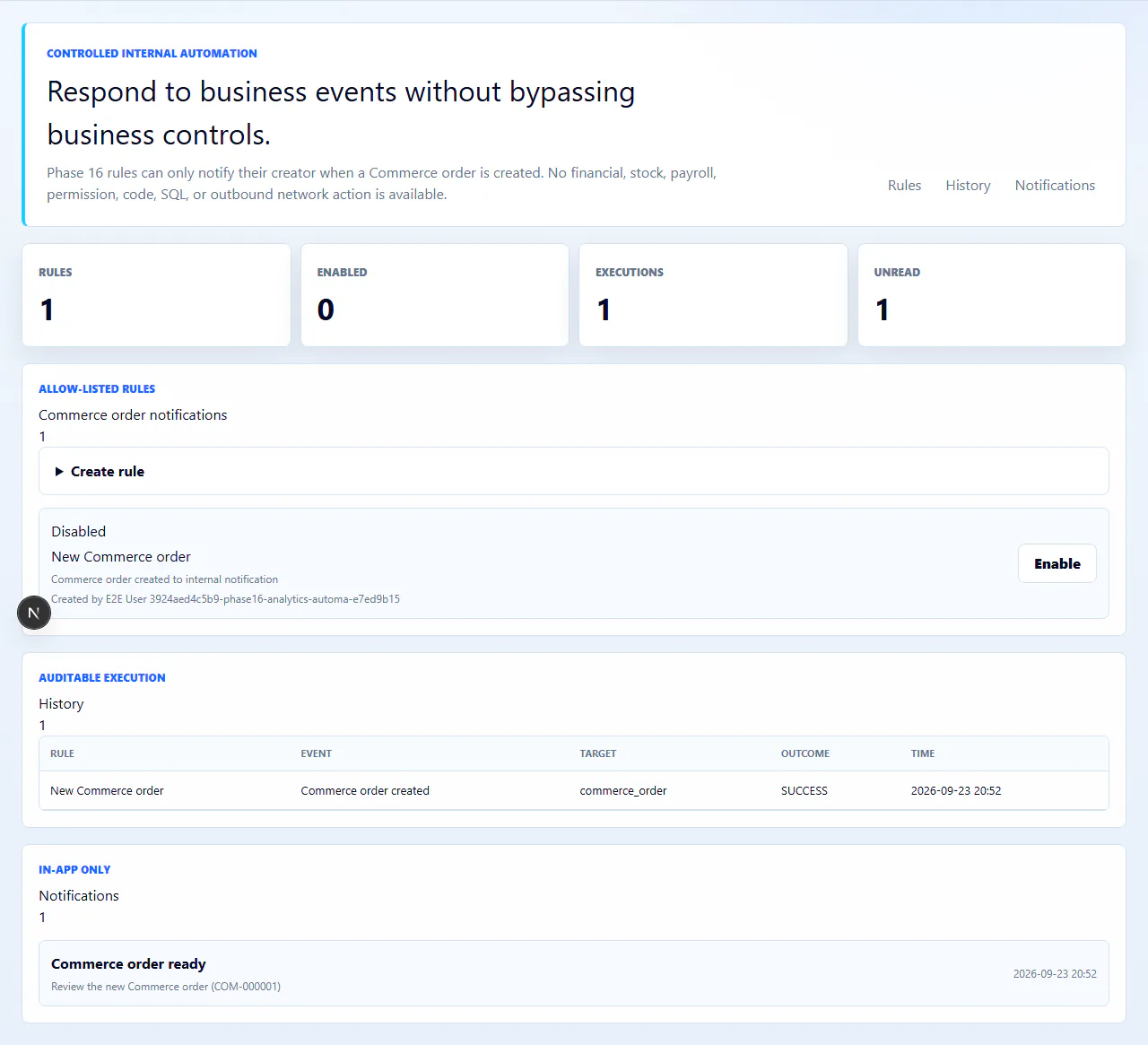Select the RULES stat card
This screenshot has width=1148, height=1045.
coord(156,295)
